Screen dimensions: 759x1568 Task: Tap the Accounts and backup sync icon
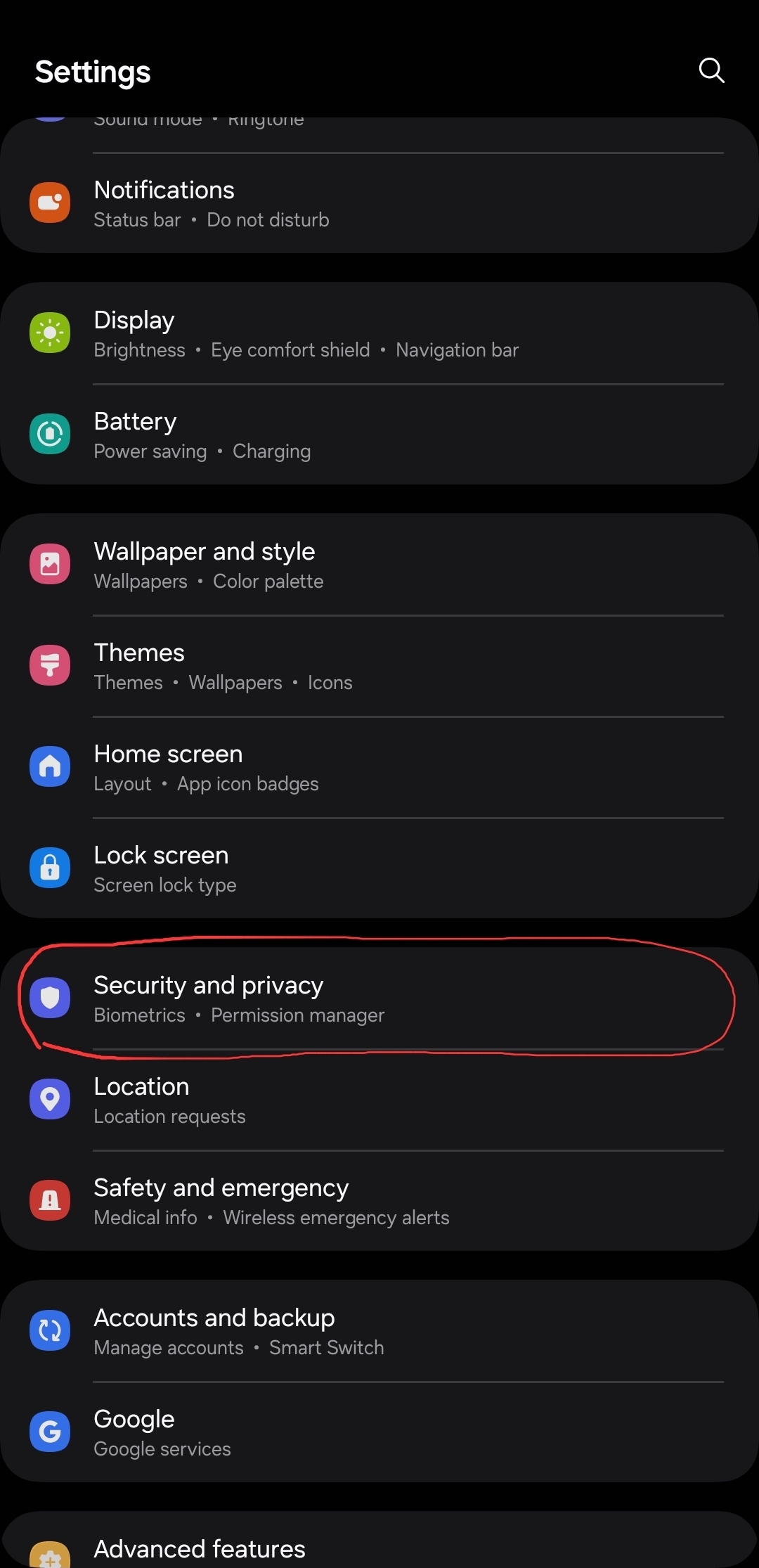click(50, 1330)
